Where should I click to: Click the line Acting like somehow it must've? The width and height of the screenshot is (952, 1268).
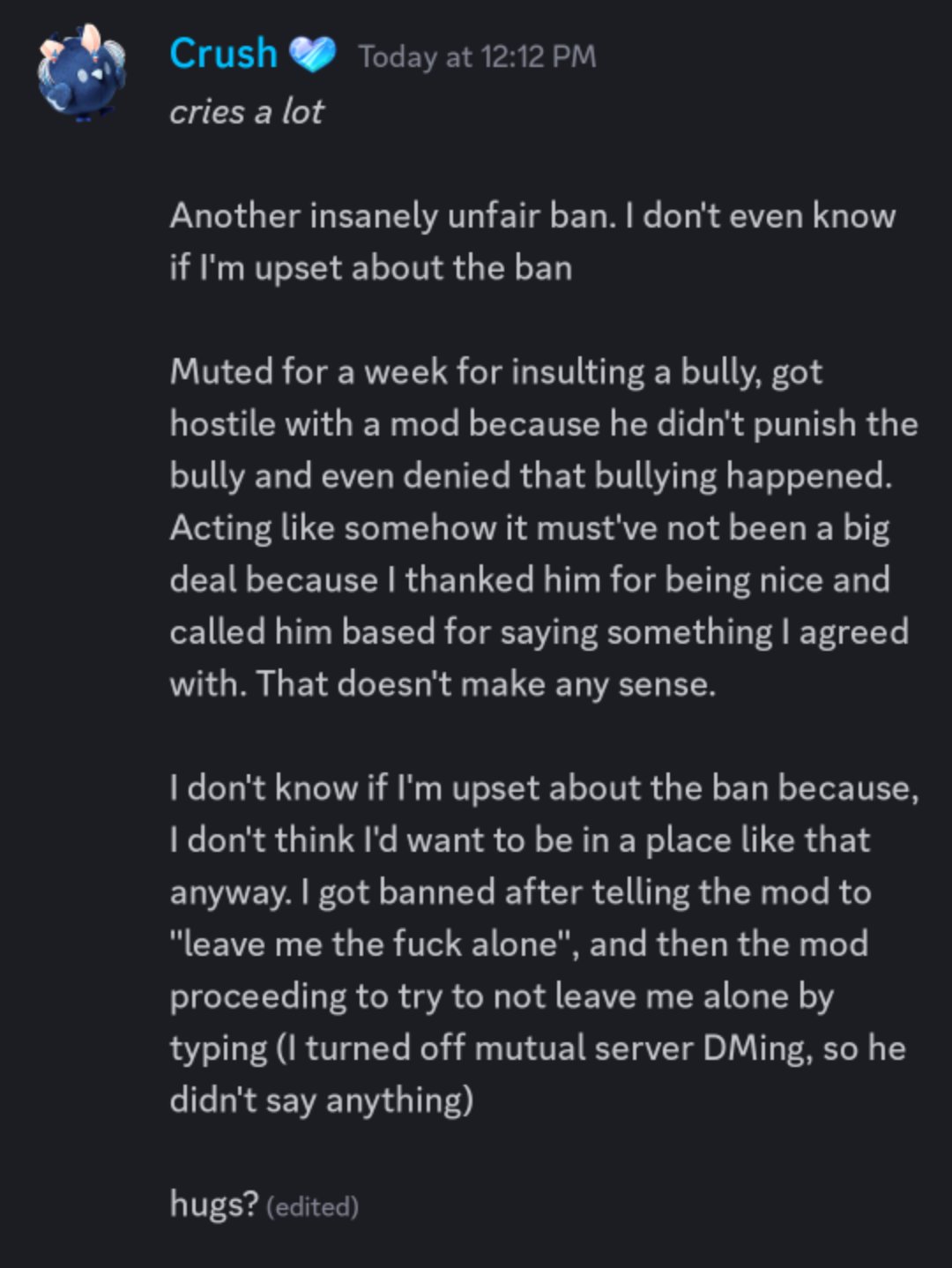[529, 528]
